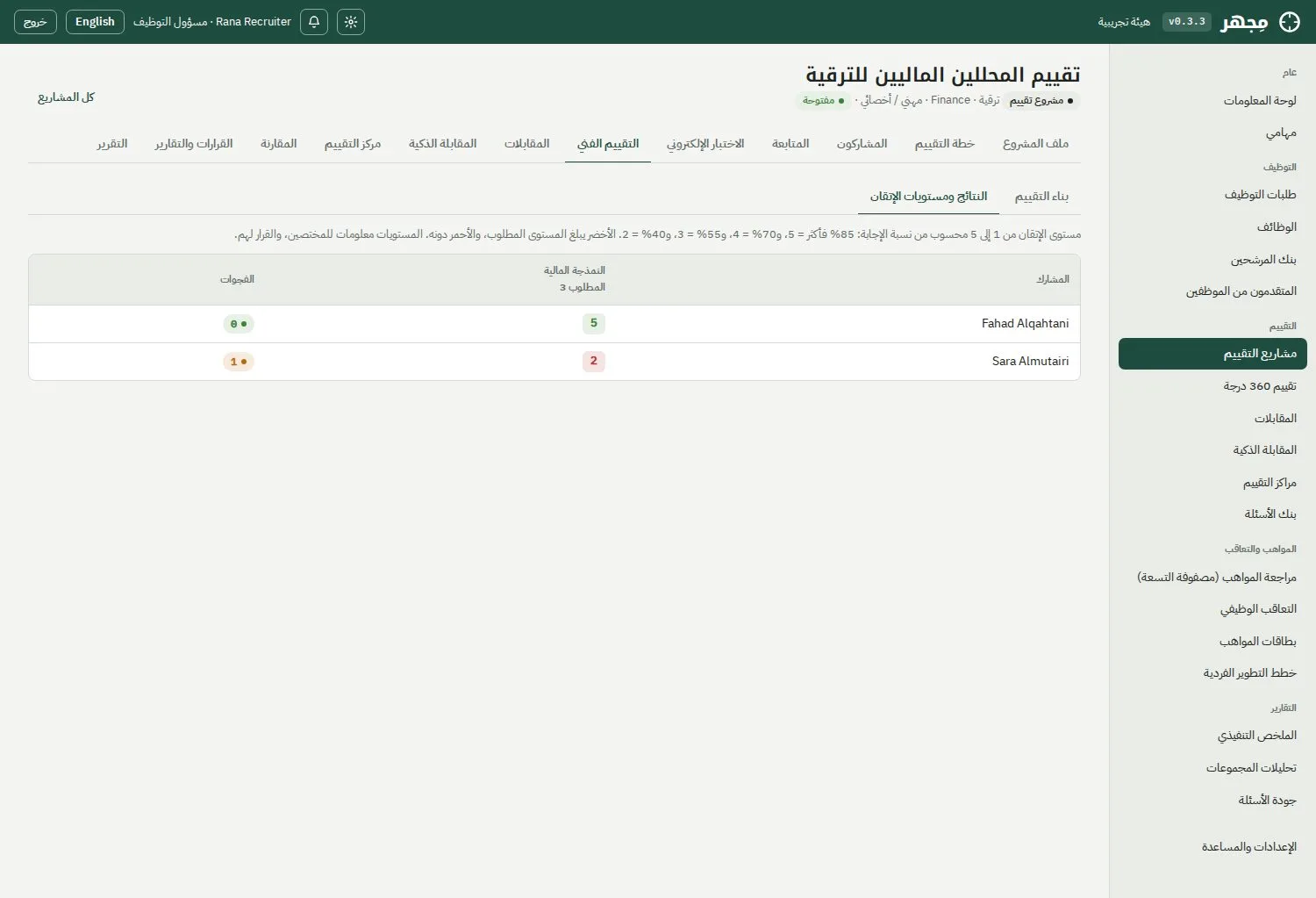Click the خروج logout button
Screen dimensions: 1316x898
[x=35, y=22]
